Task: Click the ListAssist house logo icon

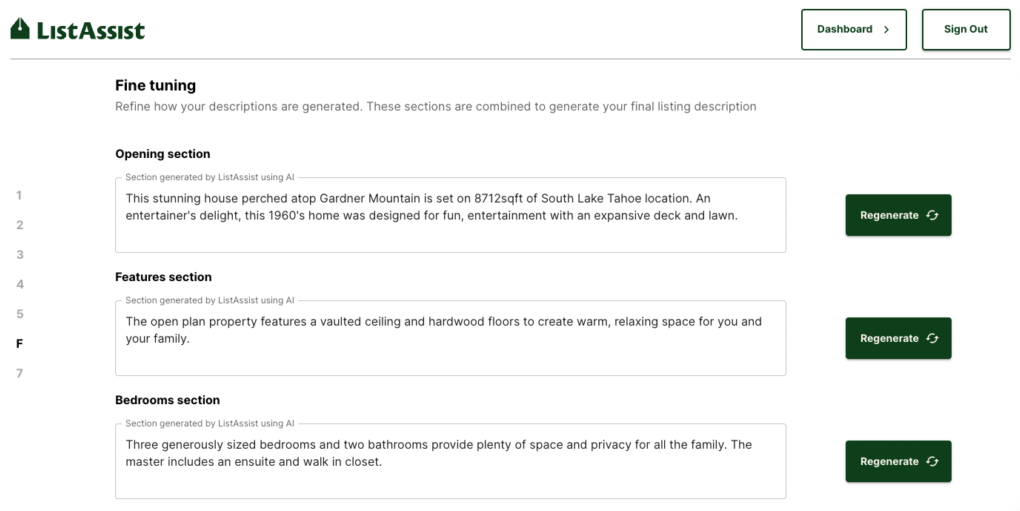Action: pyautogui.click(x=20, y=30)
